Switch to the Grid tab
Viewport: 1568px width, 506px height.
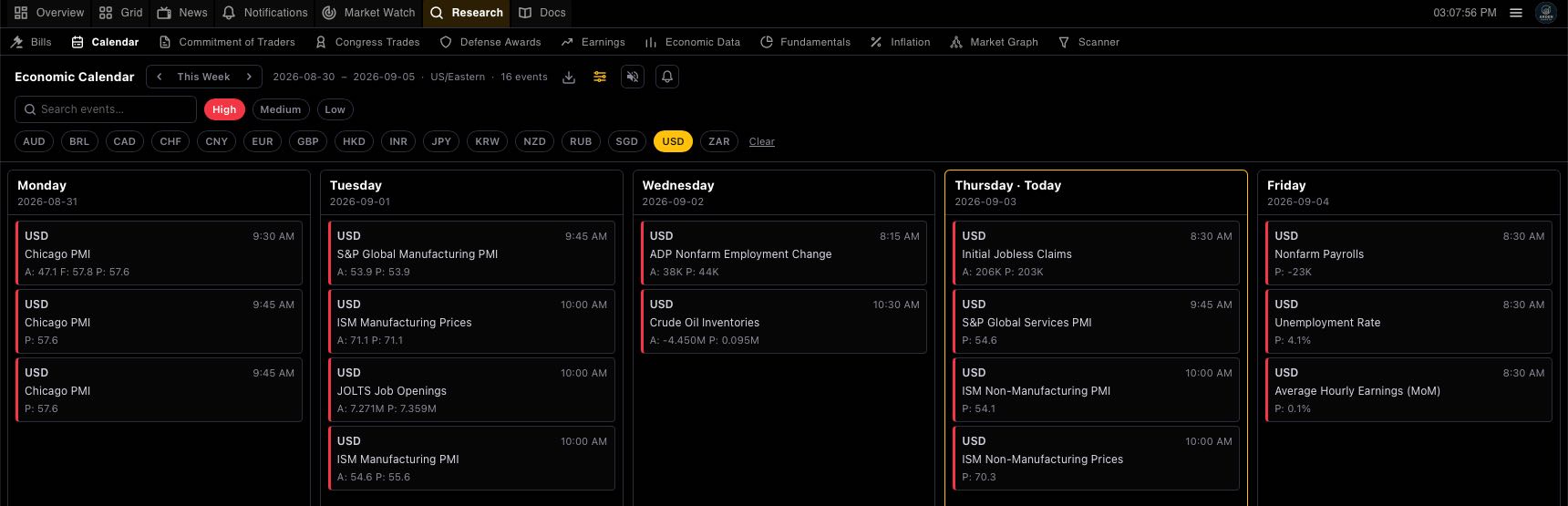pyautogui.click(x=121, y=13)
